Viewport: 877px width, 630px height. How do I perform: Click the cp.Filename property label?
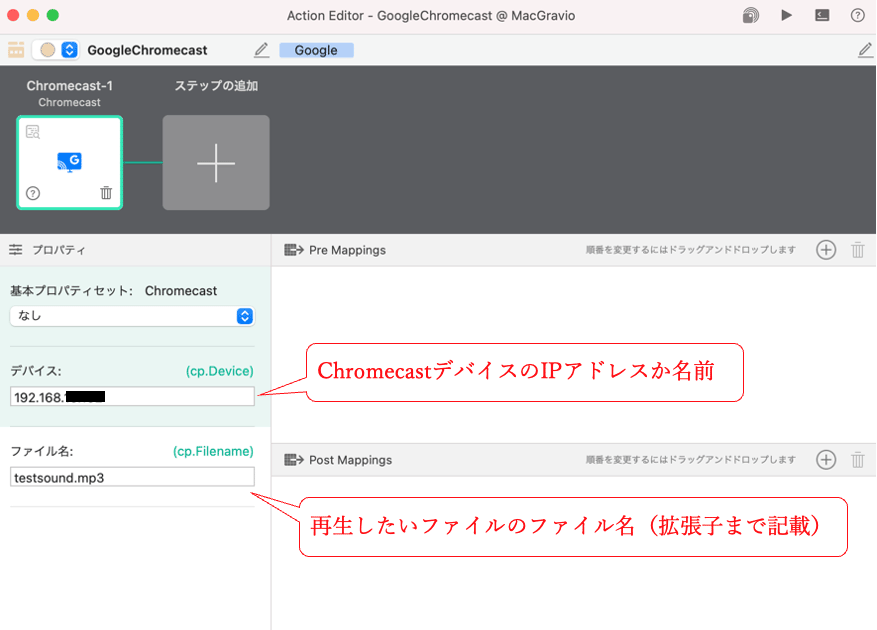click(213, 451)
